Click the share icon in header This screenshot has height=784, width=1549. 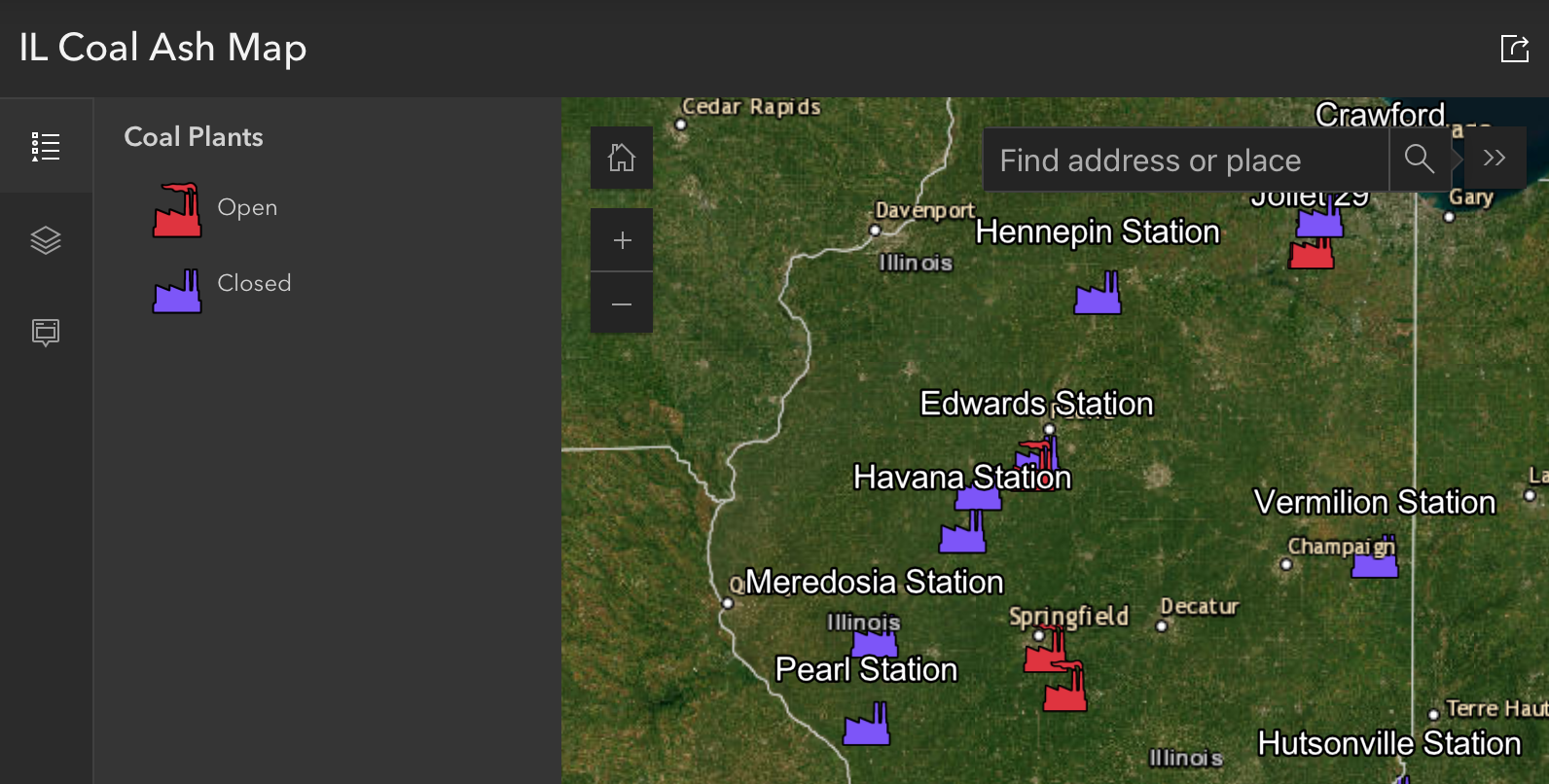(x=1514, y=48)
